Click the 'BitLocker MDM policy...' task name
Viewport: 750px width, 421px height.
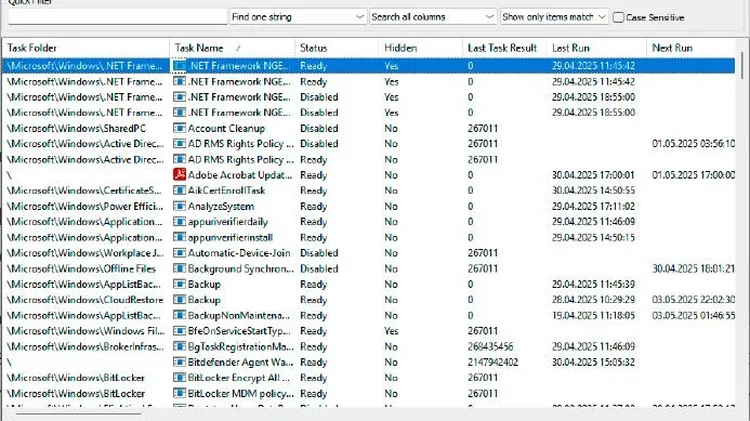pos(241,393)
